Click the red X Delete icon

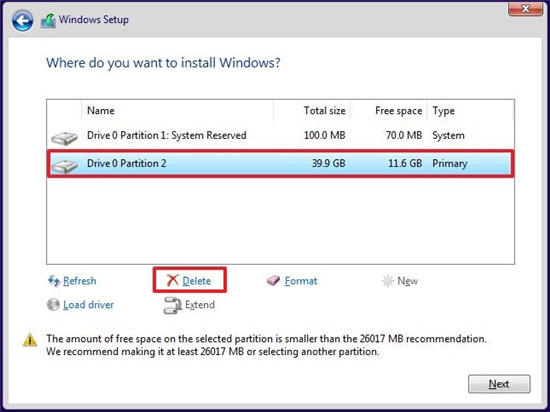click(x=173, y=280)
